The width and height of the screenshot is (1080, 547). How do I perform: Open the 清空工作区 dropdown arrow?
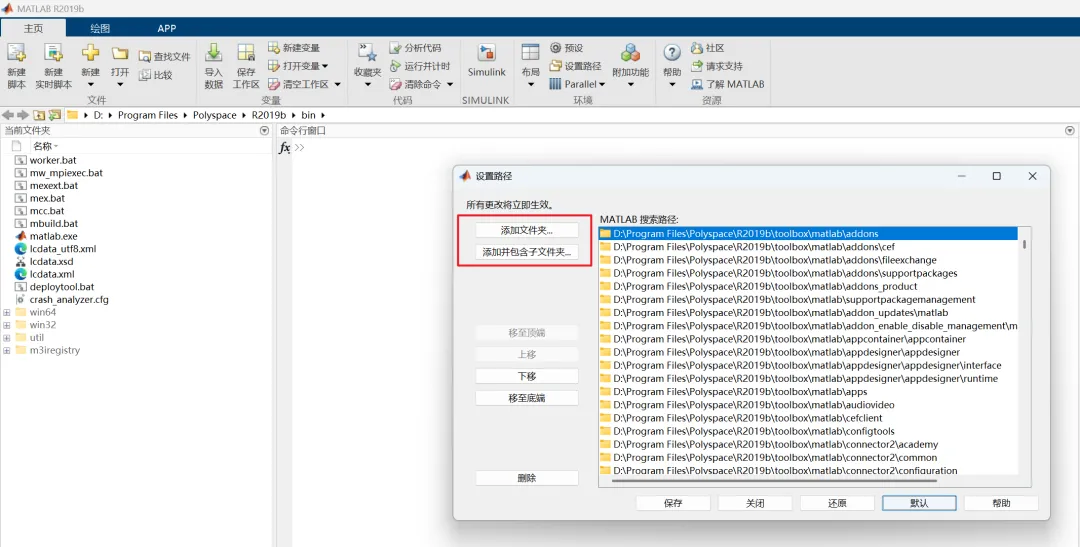pyautogui.click(x=338, y=84)
